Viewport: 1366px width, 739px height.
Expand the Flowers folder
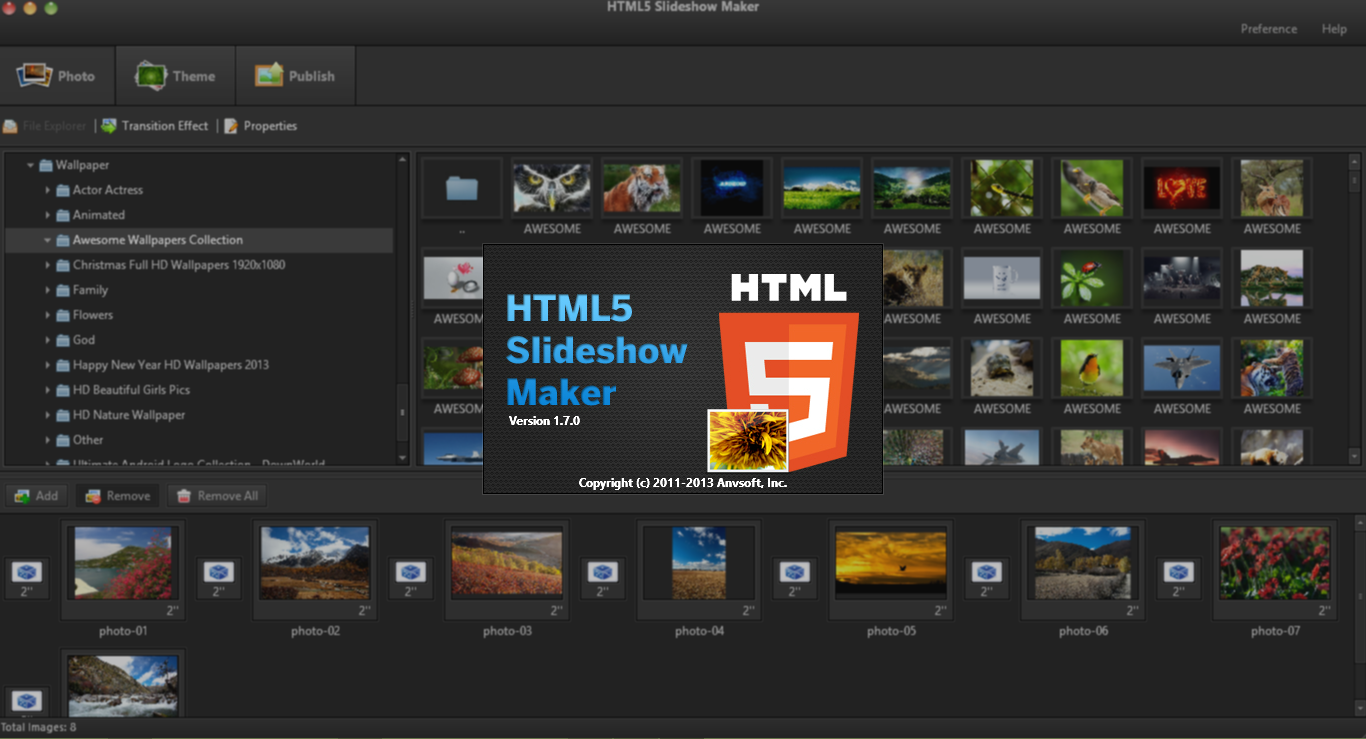(x=48, y=315)
